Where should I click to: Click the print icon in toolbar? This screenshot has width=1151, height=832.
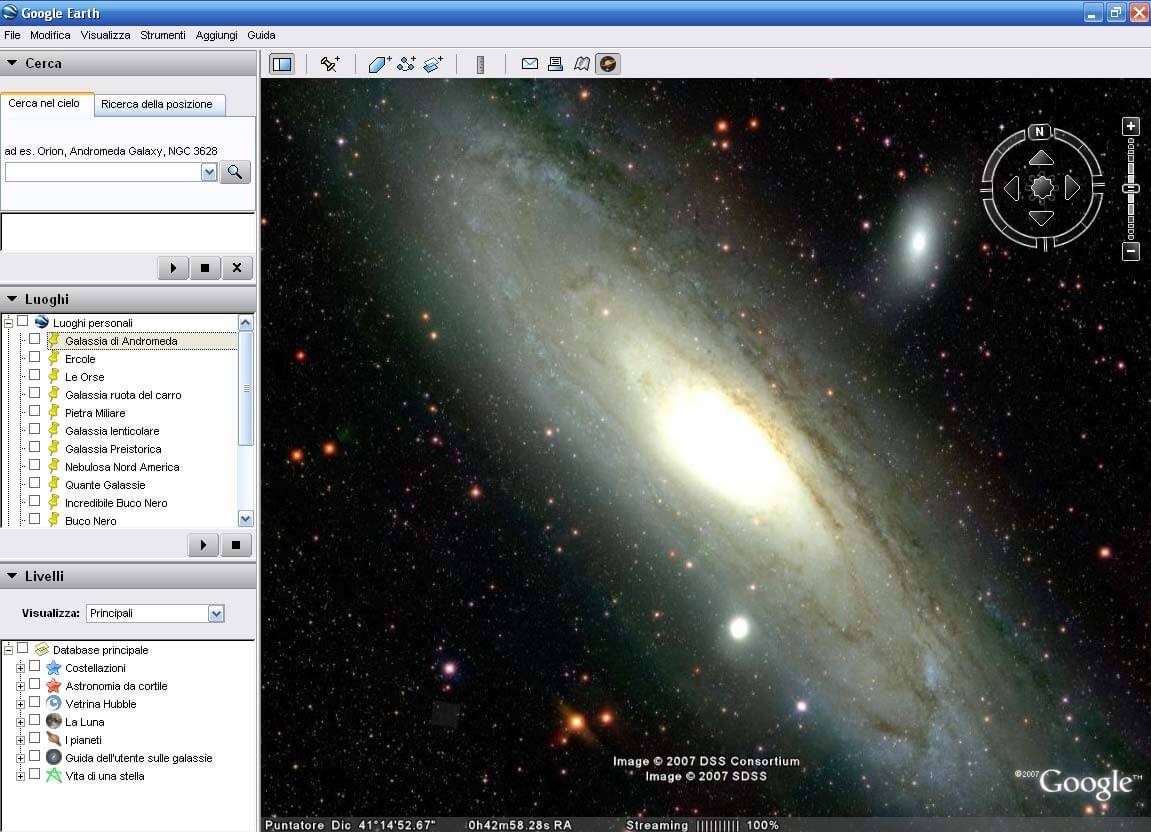(x=556, y=64)
